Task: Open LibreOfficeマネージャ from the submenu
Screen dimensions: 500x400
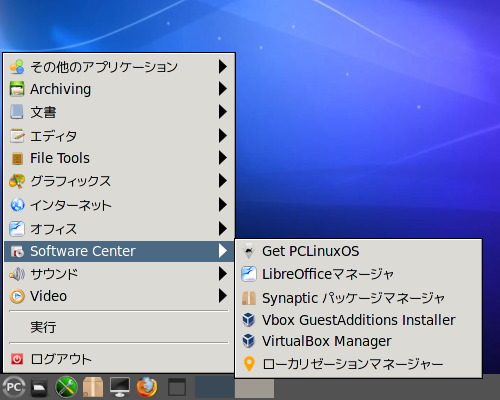Action: [359, 274]
